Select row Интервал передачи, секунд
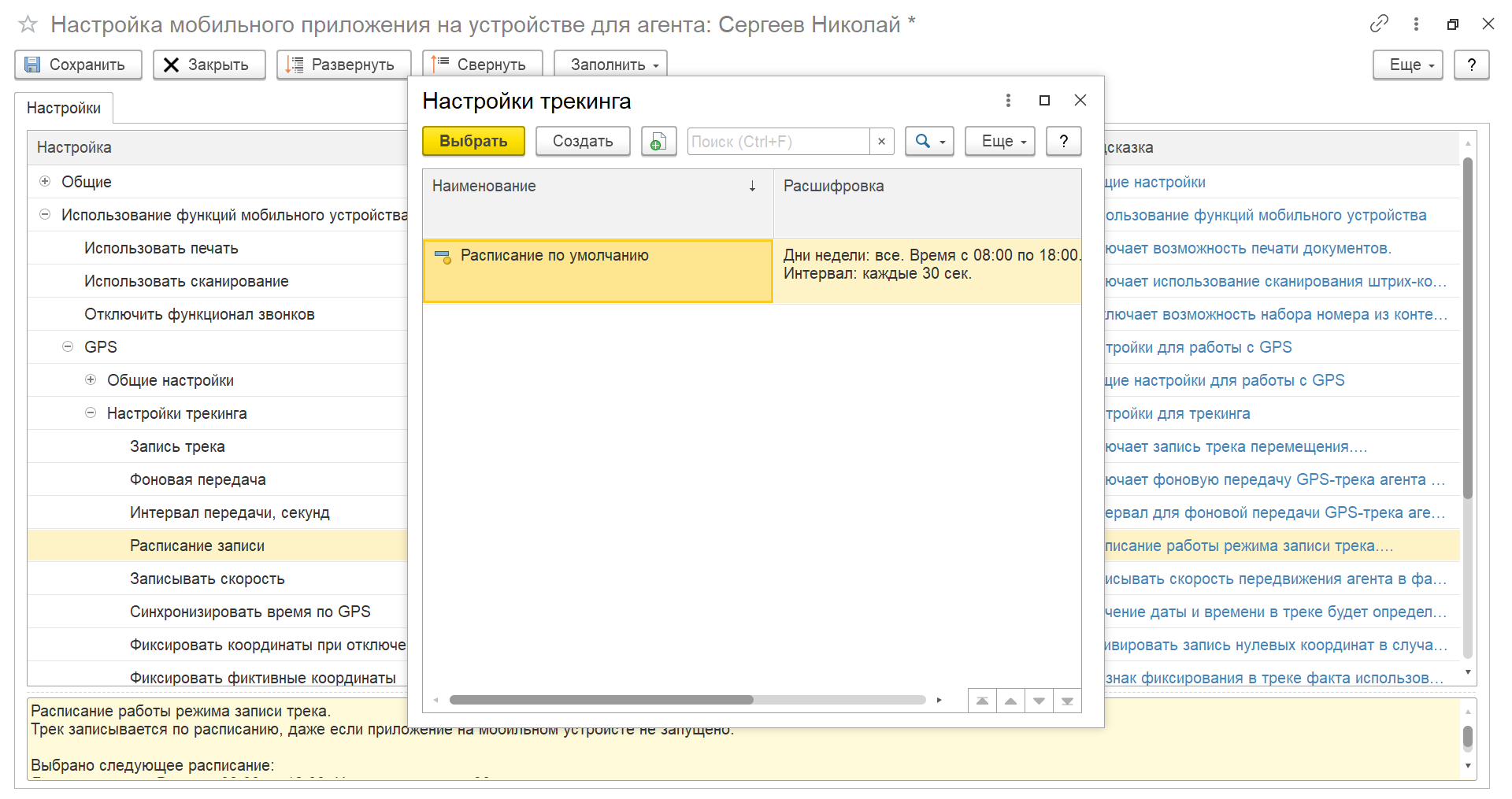This screenshot has width=1512, height=799. tap(217, 512)
